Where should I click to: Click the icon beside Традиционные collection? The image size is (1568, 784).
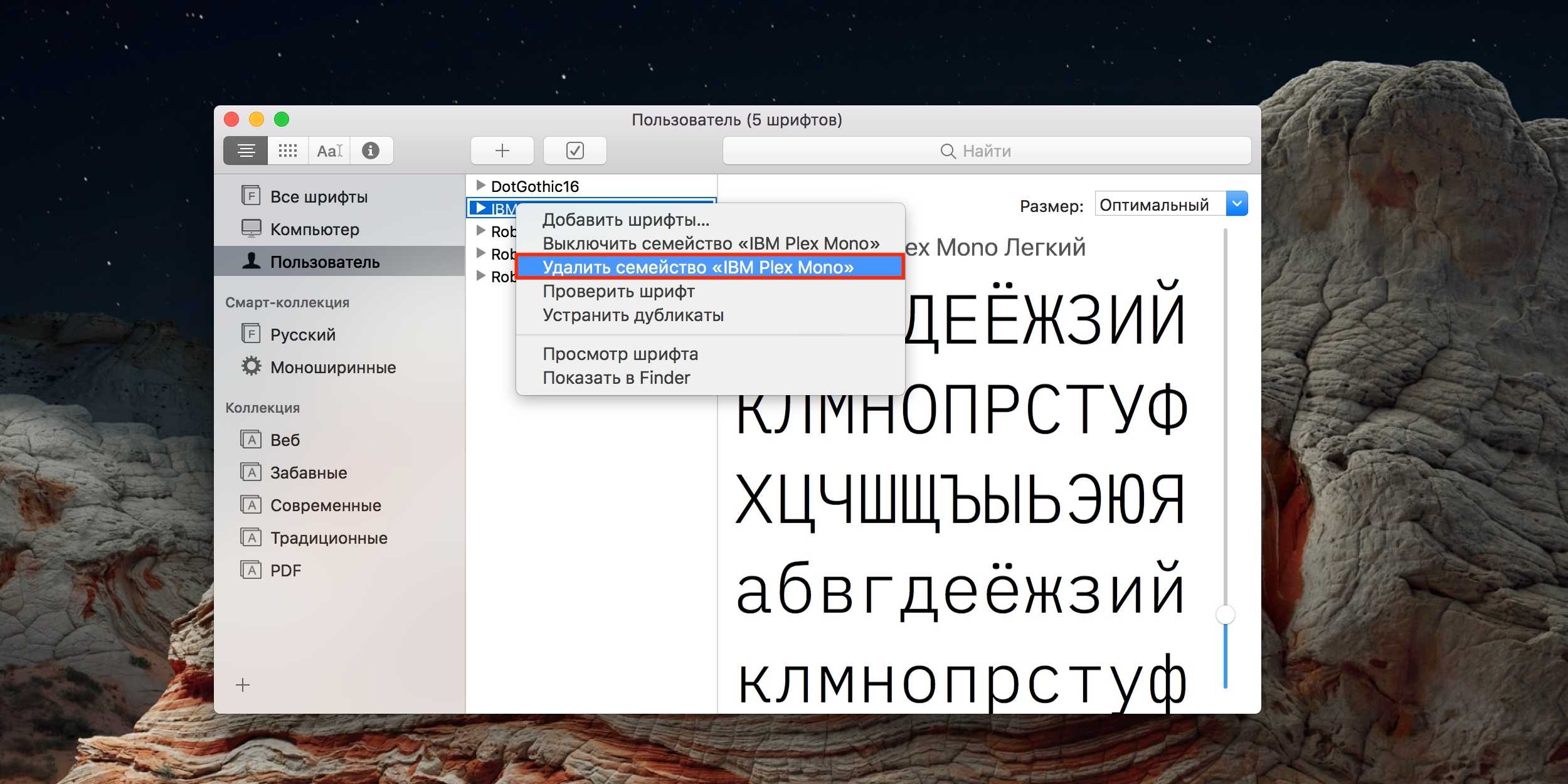251,537
